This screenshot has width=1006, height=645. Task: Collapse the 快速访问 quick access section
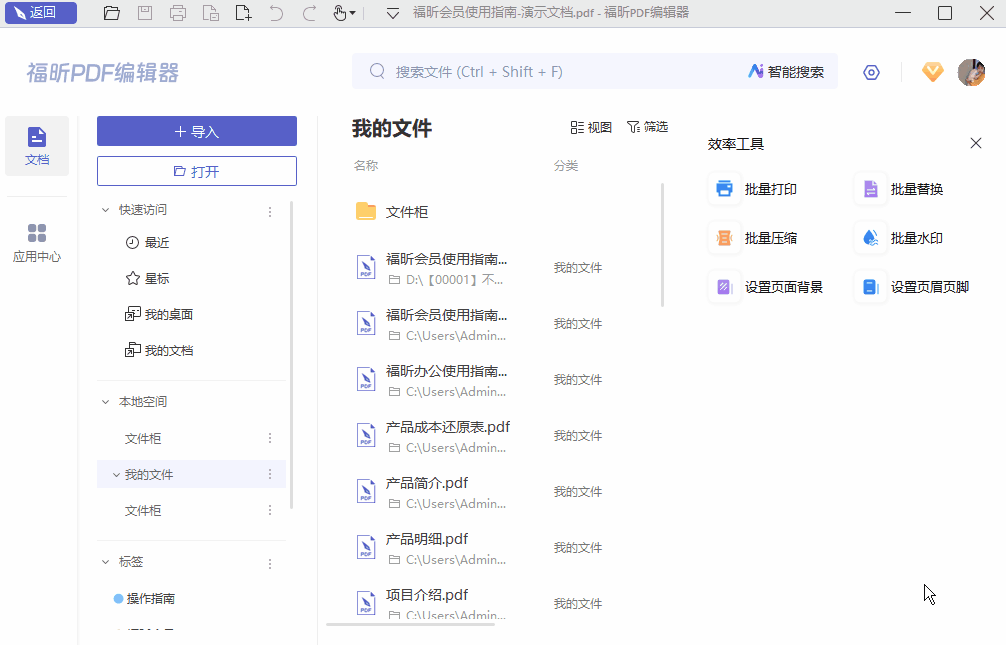coord(106,209)
